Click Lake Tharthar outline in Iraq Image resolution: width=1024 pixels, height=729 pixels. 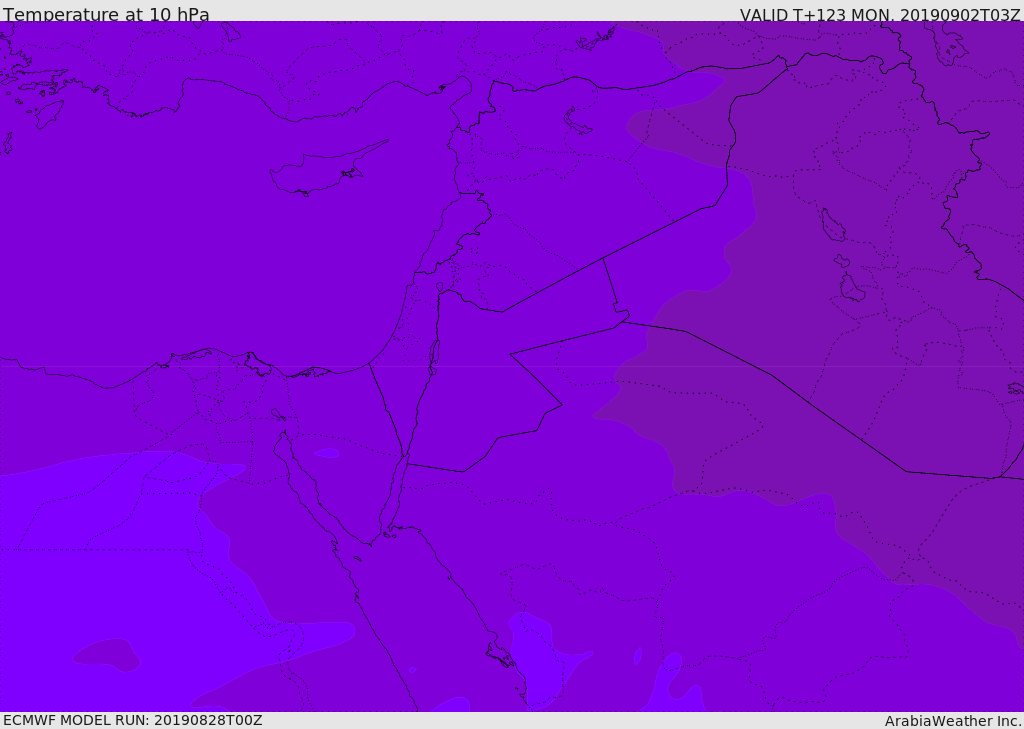[832, 225]
